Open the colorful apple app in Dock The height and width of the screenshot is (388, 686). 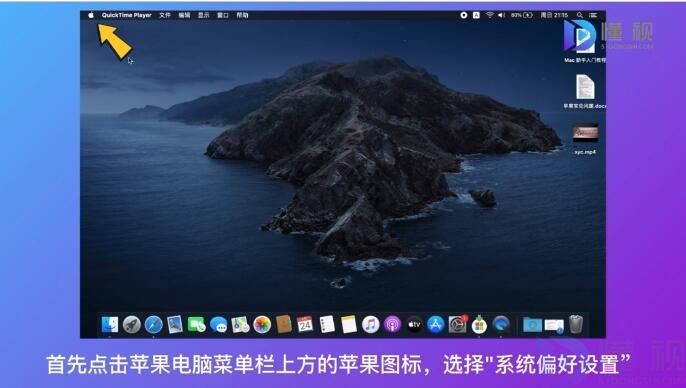(480, 325)
